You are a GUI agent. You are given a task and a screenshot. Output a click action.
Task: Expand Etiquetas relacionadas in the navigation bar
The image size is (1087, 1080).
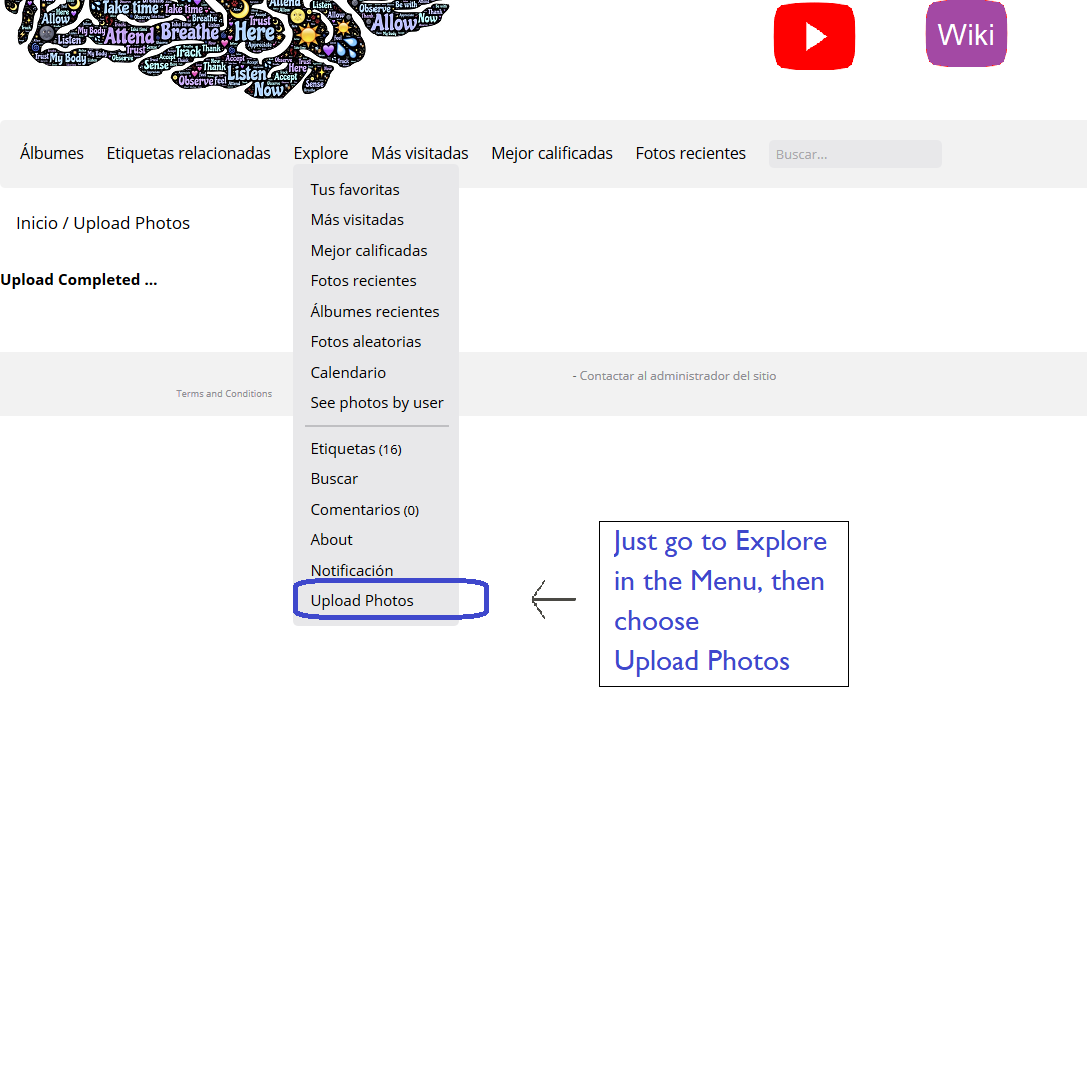[188, 153]
